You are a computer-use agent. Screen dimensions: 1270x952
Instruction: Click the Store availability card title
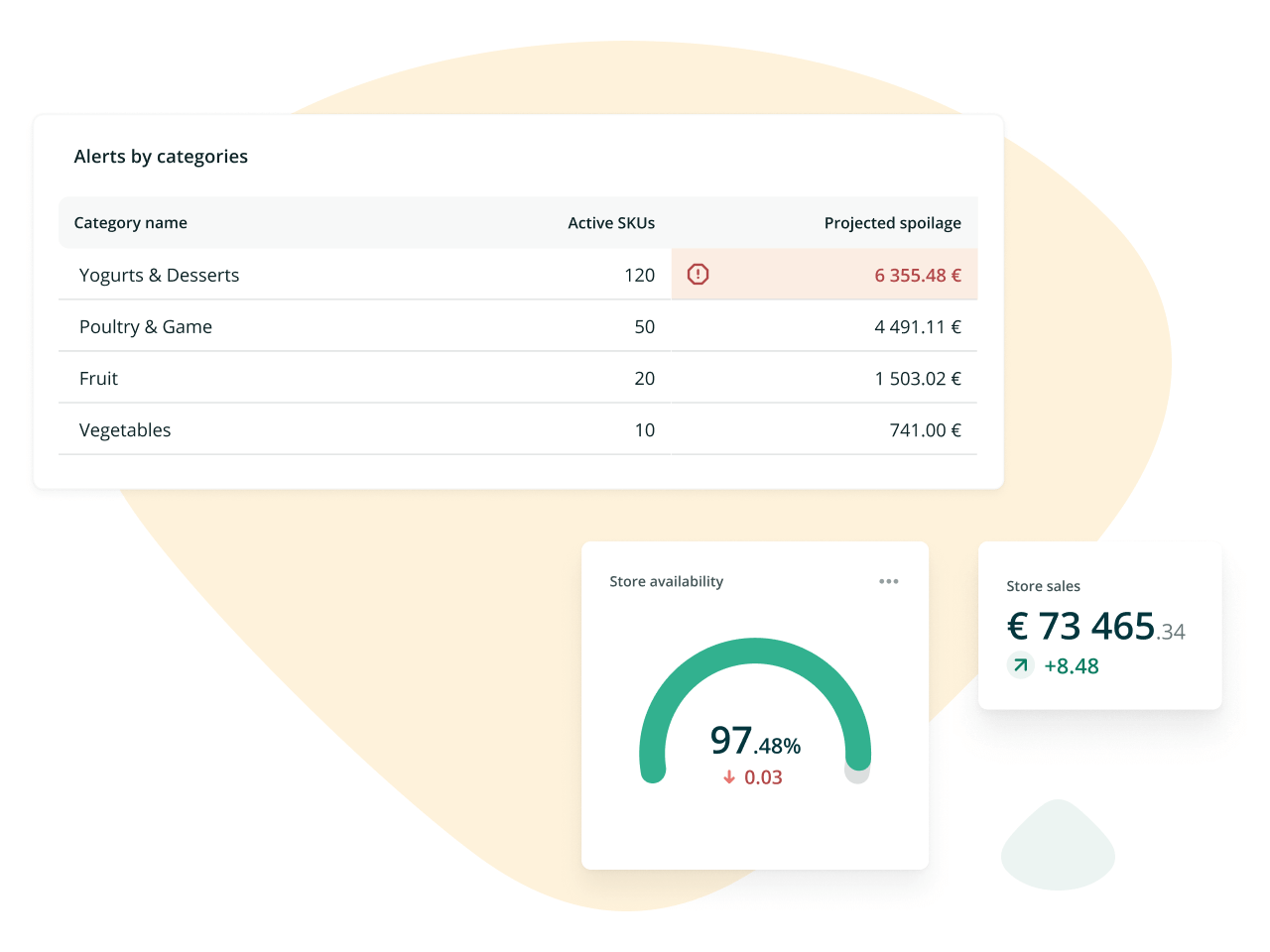pyautogui.click(x=666, y=581)
